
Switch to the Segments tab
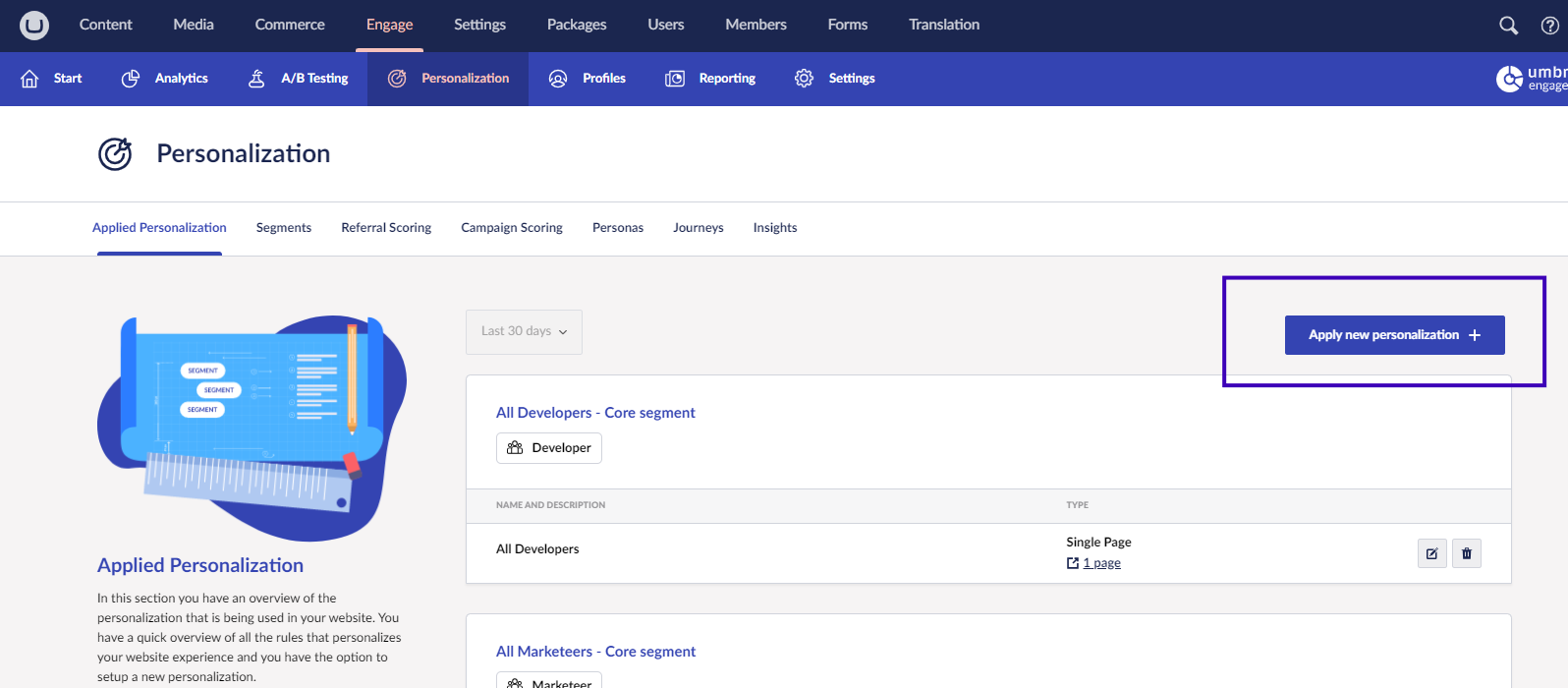coord(283,228)
